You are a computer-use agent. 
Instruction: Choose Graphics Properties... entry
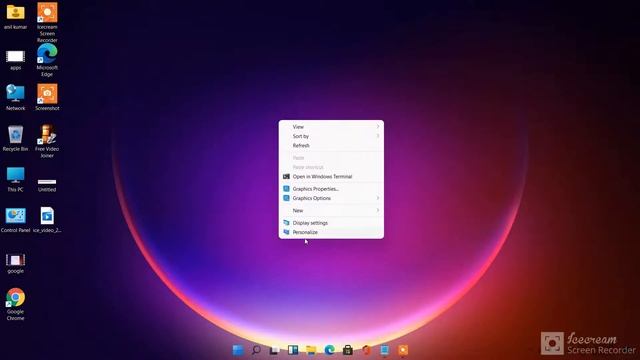(x=331, y=189)
